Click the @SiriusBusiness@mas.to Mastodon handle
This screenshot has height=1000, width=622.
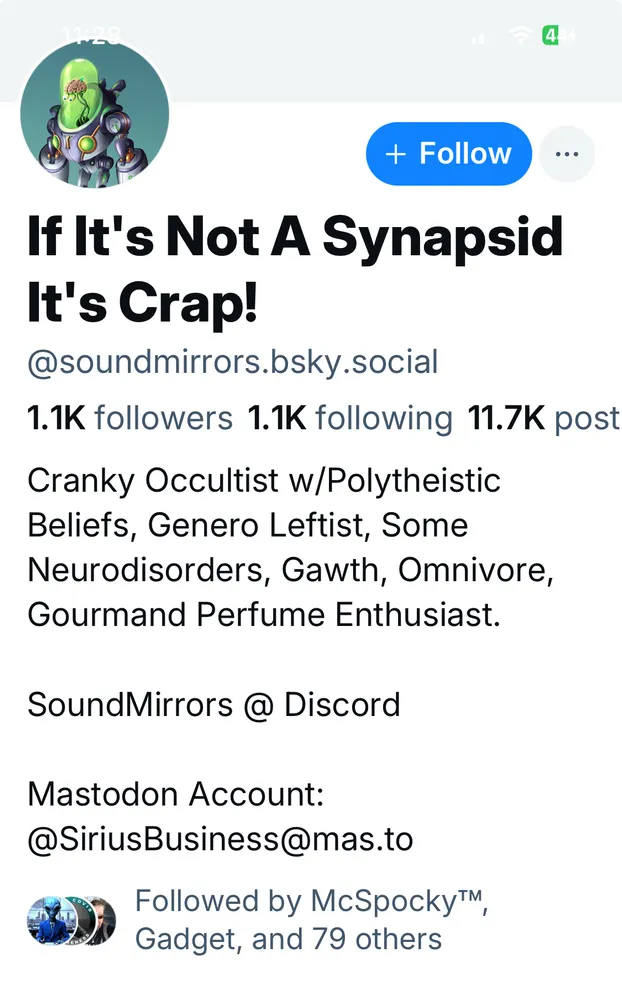[x=220, y=838]
